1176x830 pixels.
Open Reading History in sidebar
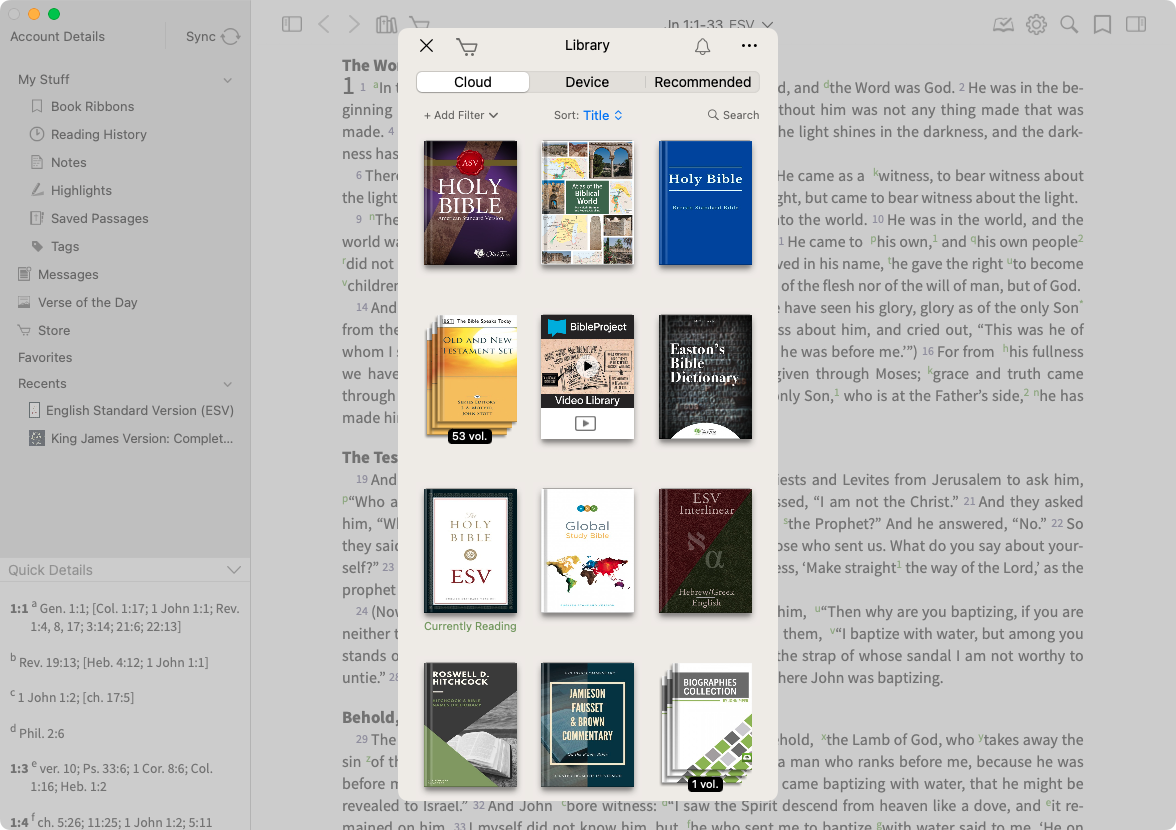98,134
